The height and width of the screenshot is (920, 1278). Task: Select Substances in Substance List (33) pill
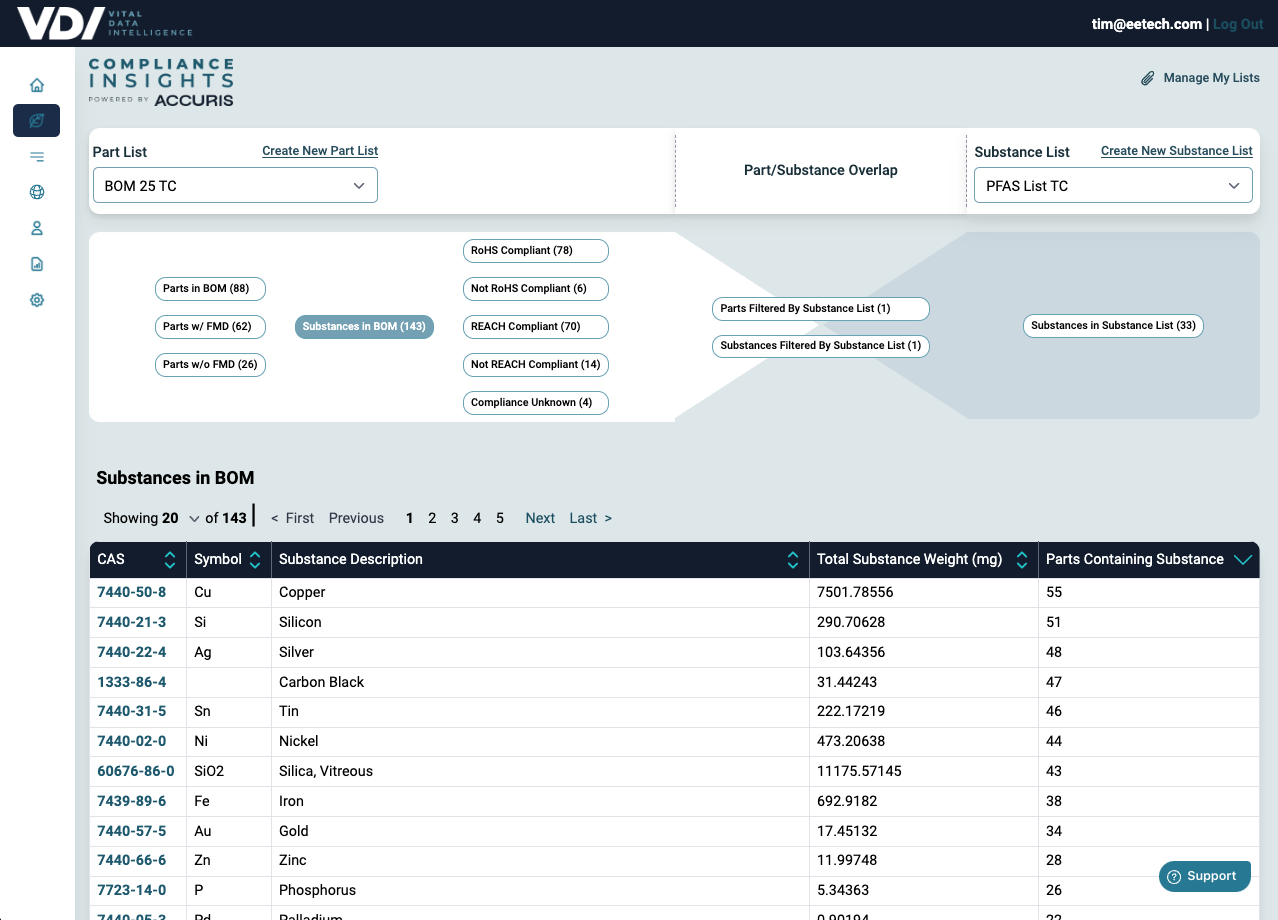pos(1113,326)
